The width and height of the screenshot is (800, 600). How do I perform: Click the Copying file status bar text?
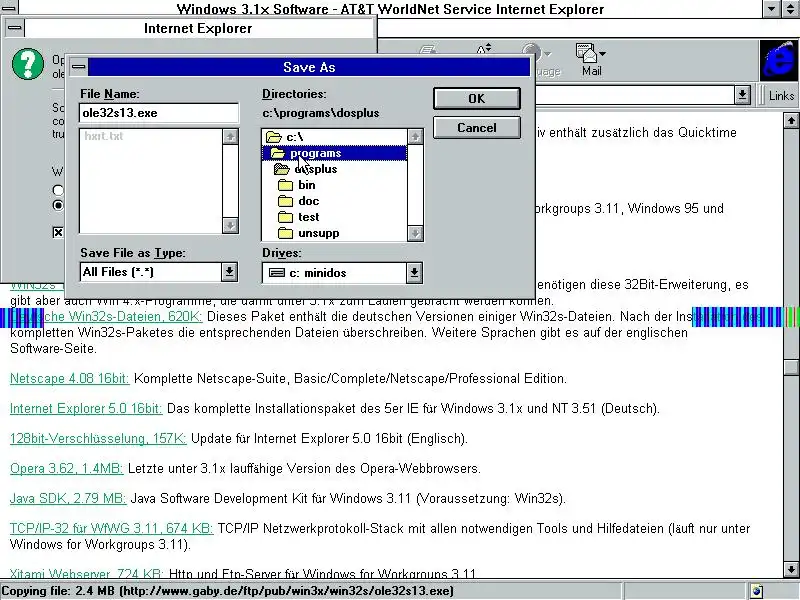(x=228, y=591)
